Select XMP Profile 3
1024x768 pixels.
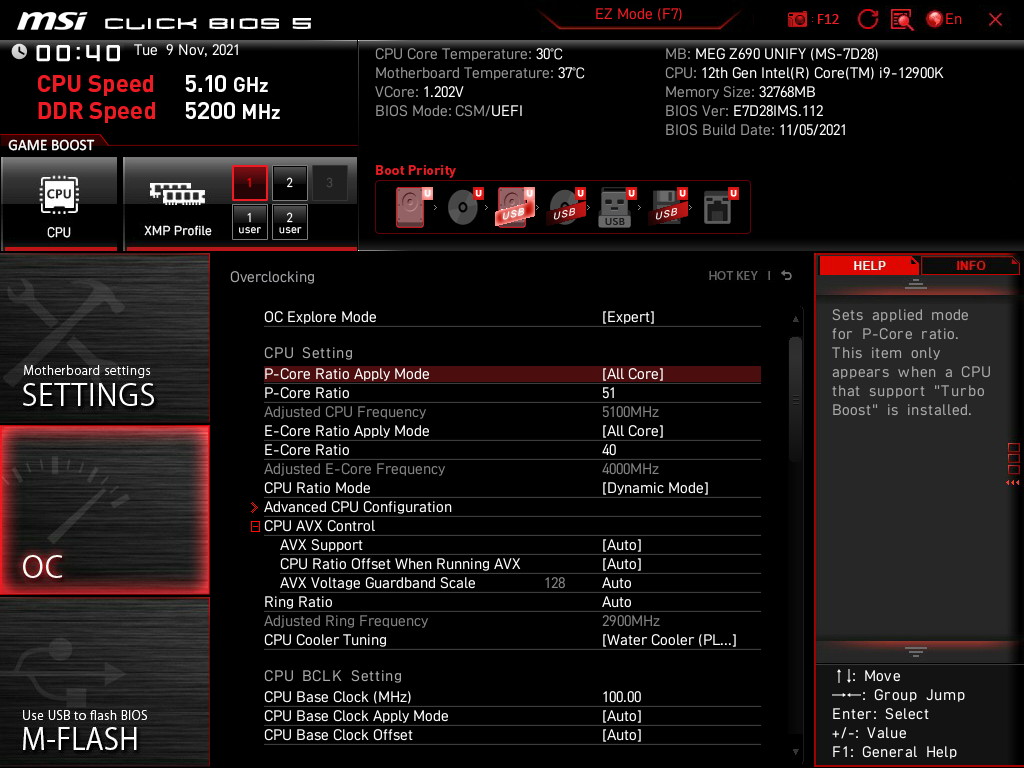tap(330, 183)
